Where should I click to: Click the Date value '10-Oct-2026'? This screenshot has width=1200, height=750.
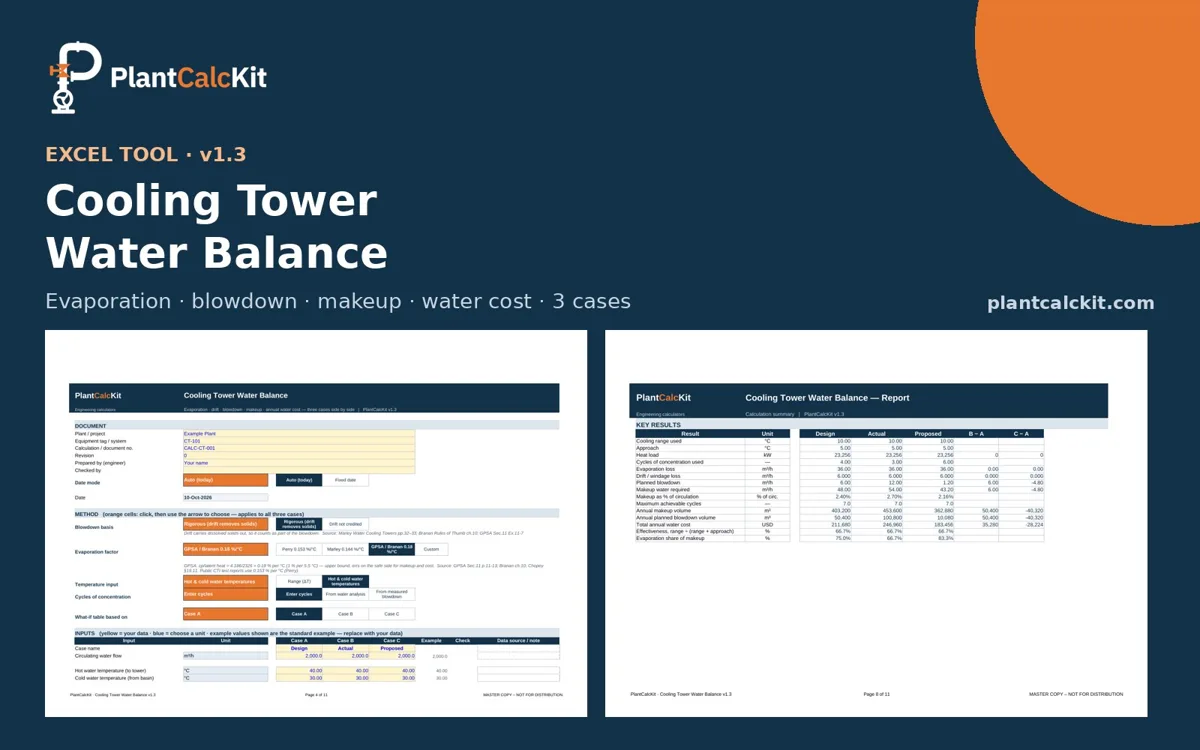pos(225,497)
